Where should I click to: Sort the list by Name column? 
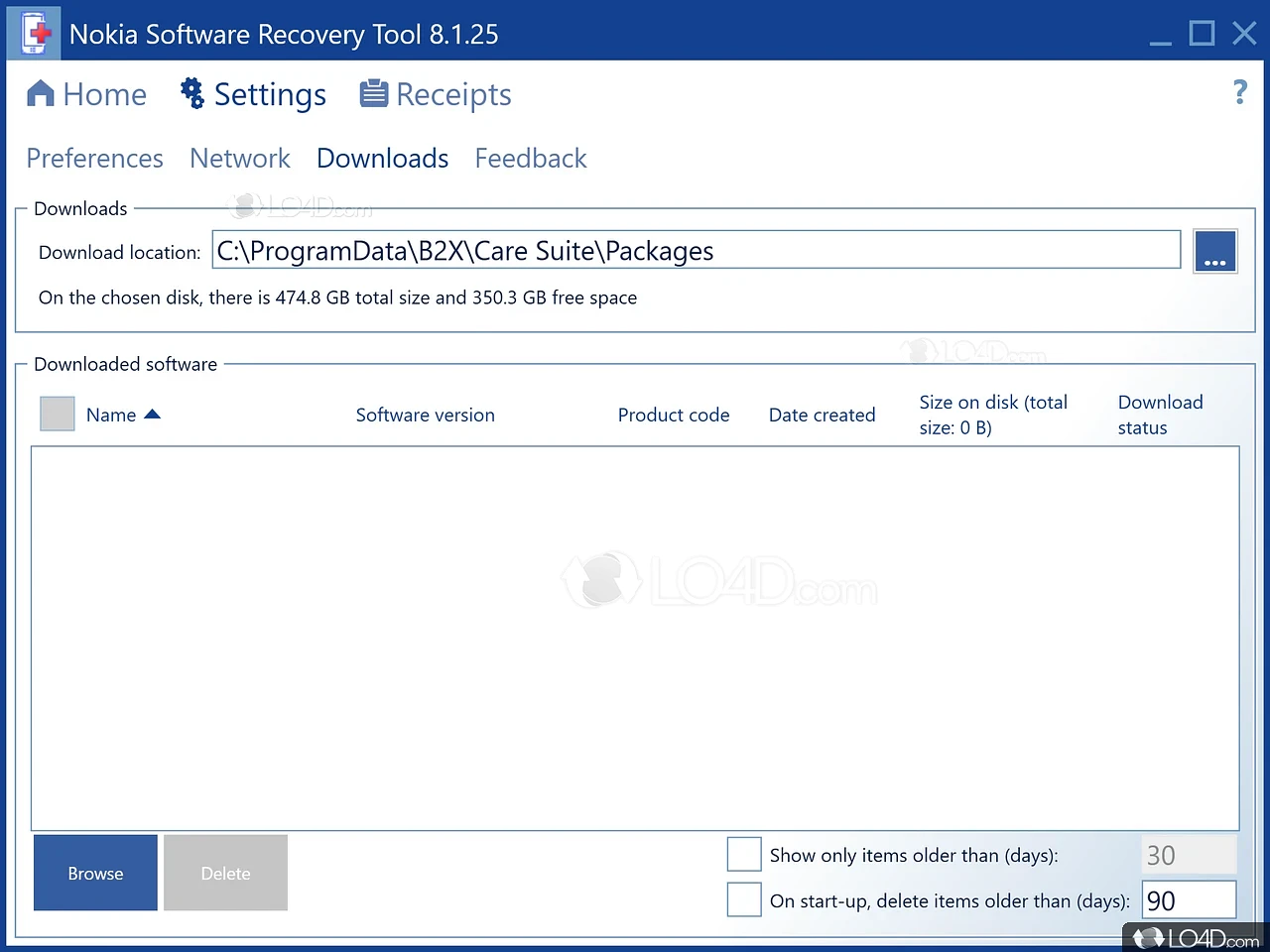[x=123, y=415]
